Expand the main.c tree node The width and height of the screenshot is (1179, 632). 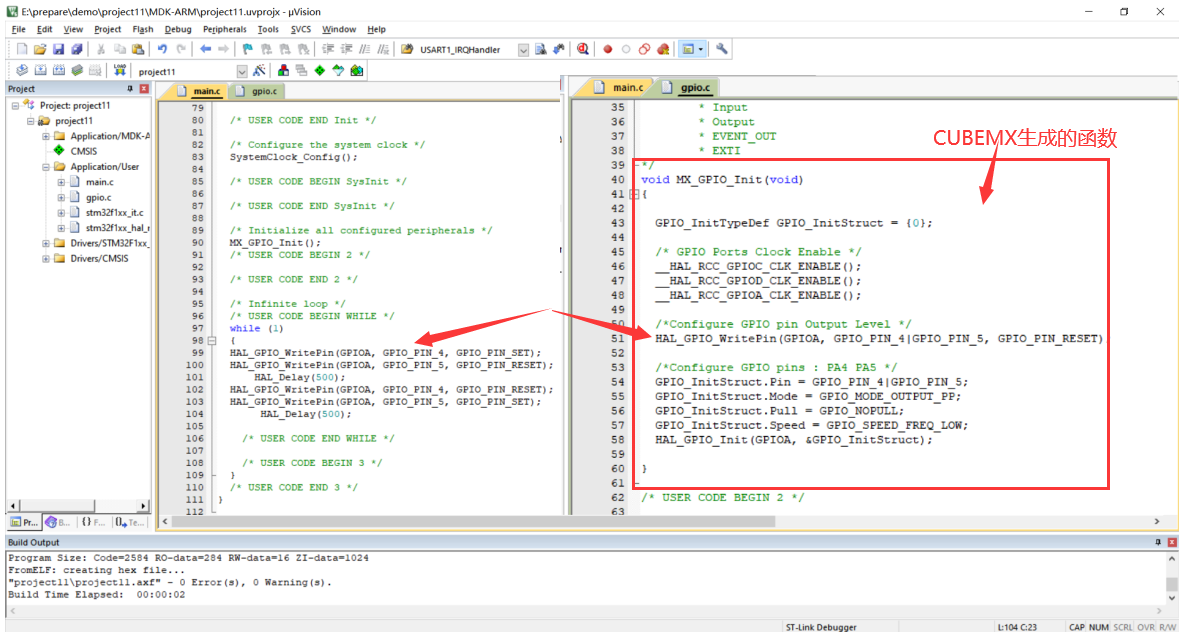coord(61,182)
